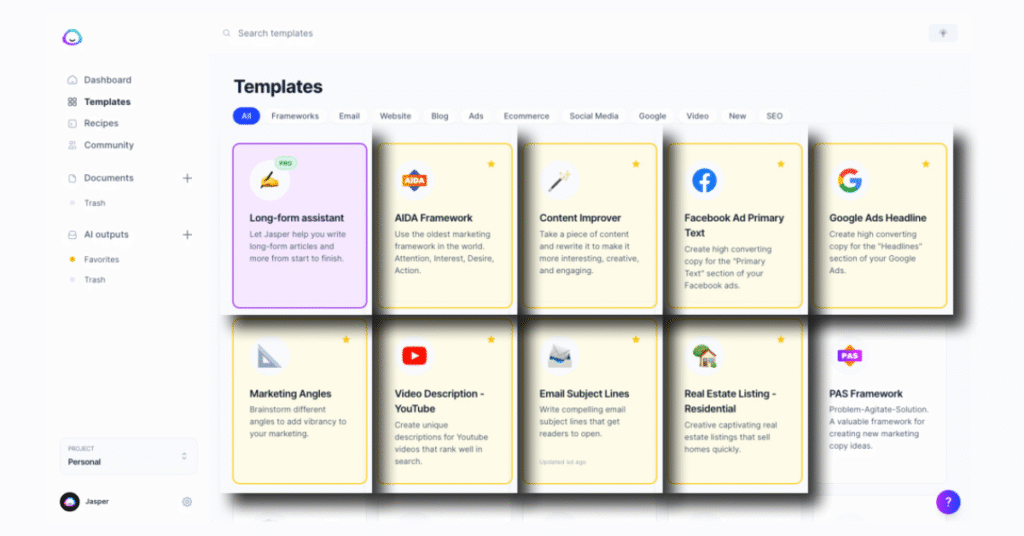Open the Content Improver template
This screenshot has height=536, width=1024.
(590, 226)
